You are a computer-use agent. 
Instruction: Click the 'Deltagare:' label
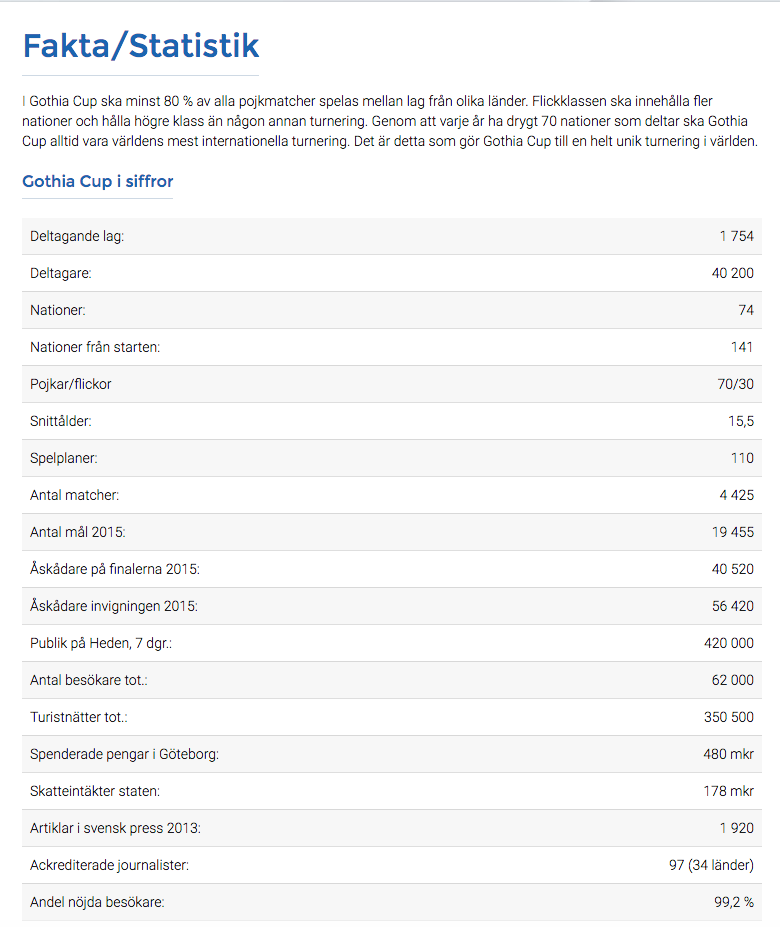pyautogui.click(x=61, y=273)
